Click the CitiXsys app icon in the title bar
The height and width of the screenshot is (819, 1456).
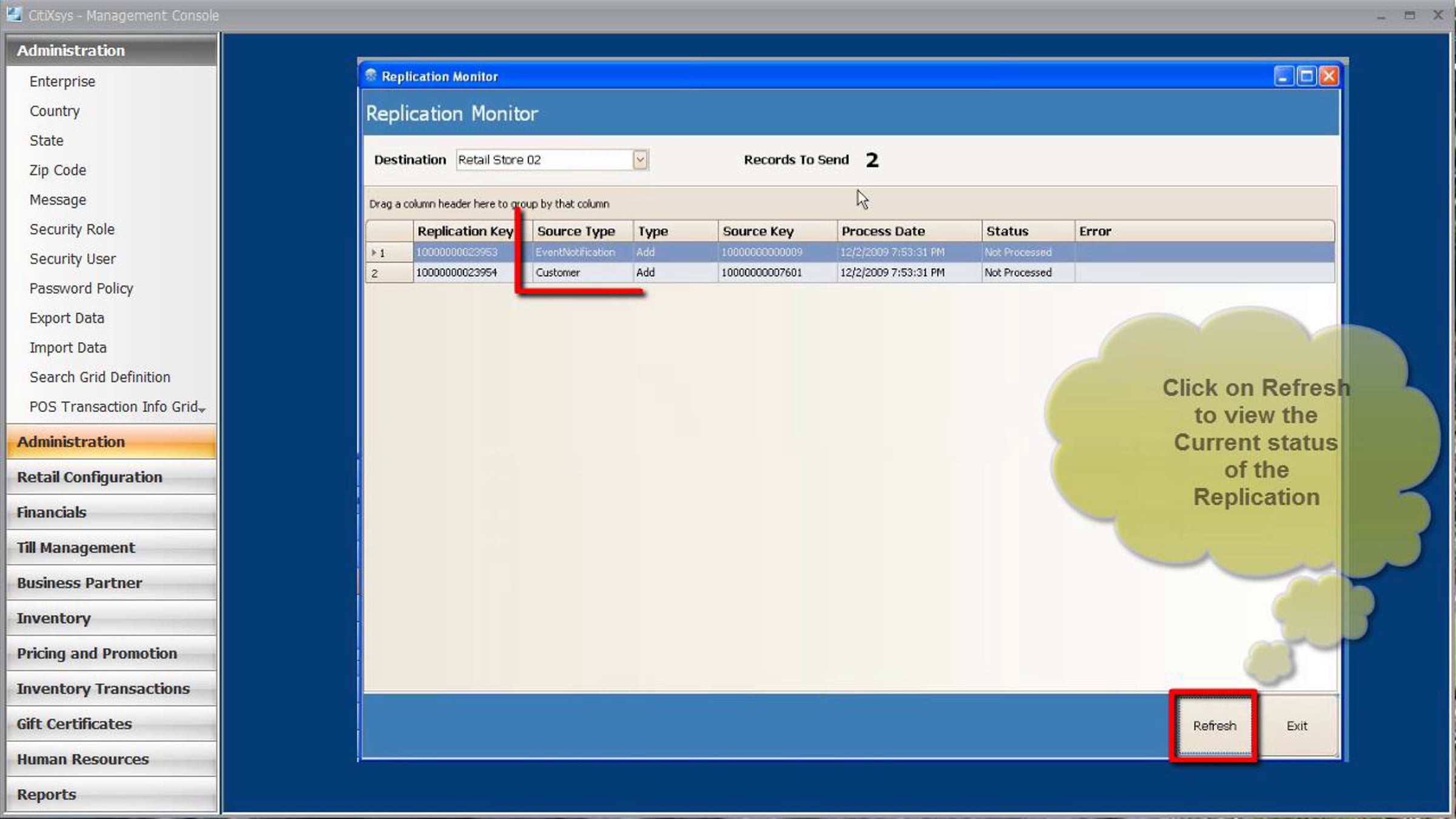pyautogui.click(x=13, y=15)
